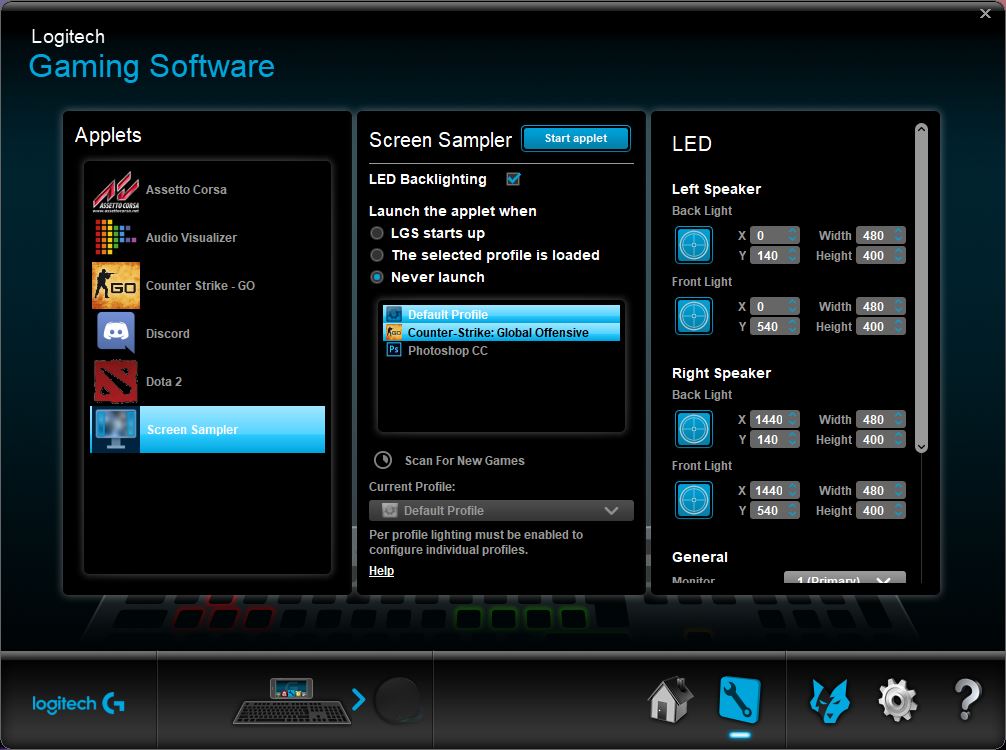This screenshot has width=1006, height=750.
Task: Click the Right Speaker Back Light X stepper
Action: (x=793, y=420)
